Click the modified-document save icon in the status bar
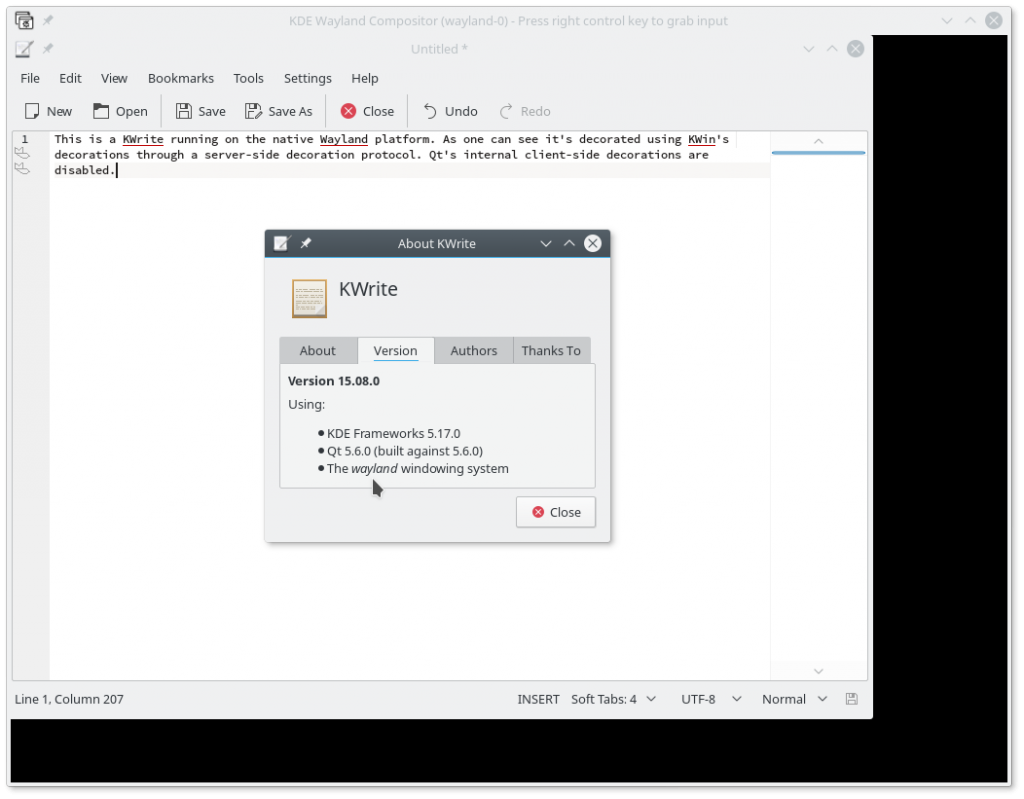This screenshot has height=799, width=1024. pyautogui.click(x=851, y=699)
